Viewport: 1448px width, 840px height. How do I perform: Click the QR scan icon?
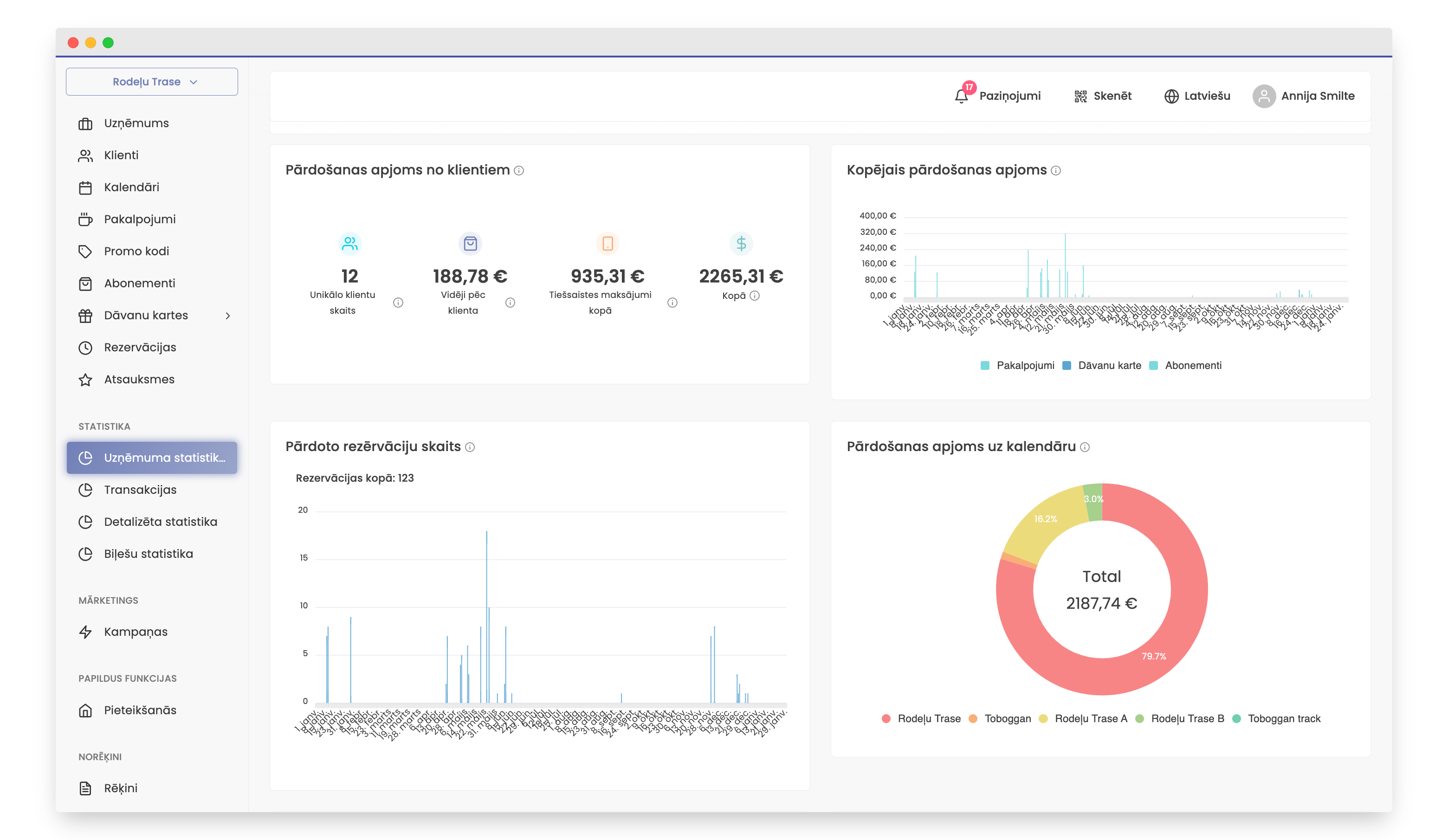click(x=1080, y=97)
